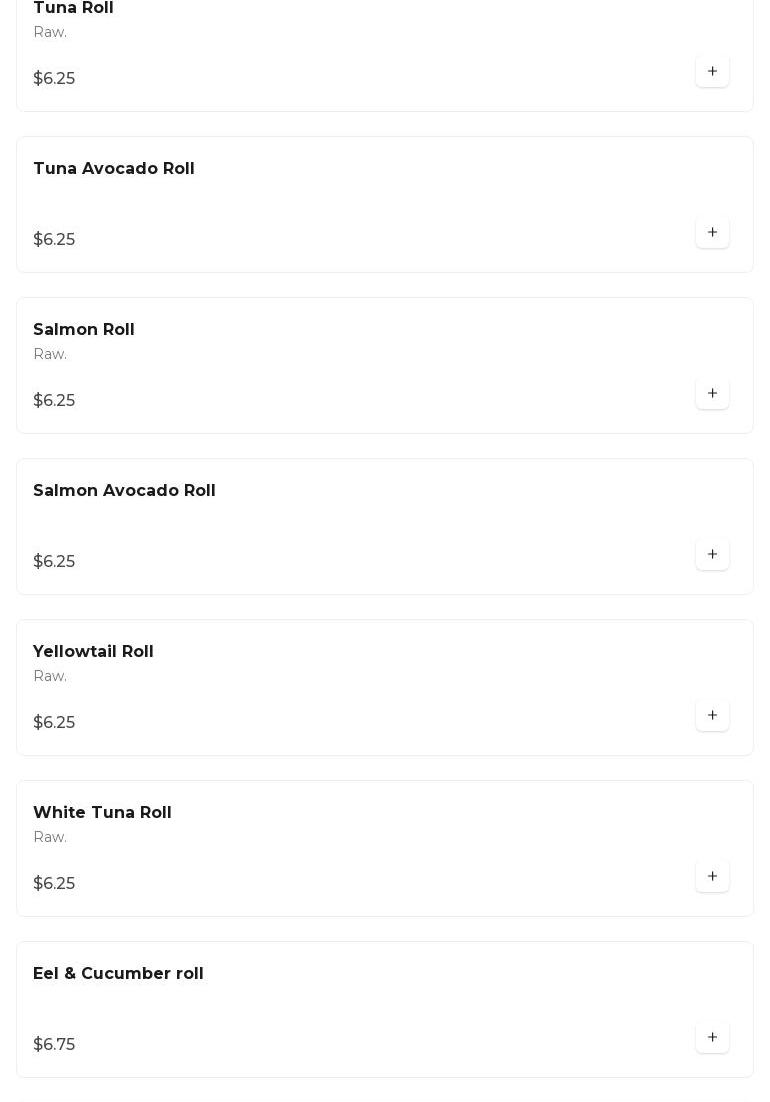Click the $6.75 price of Eel roll
770x1102 pixels.
tap(54, 1045)
